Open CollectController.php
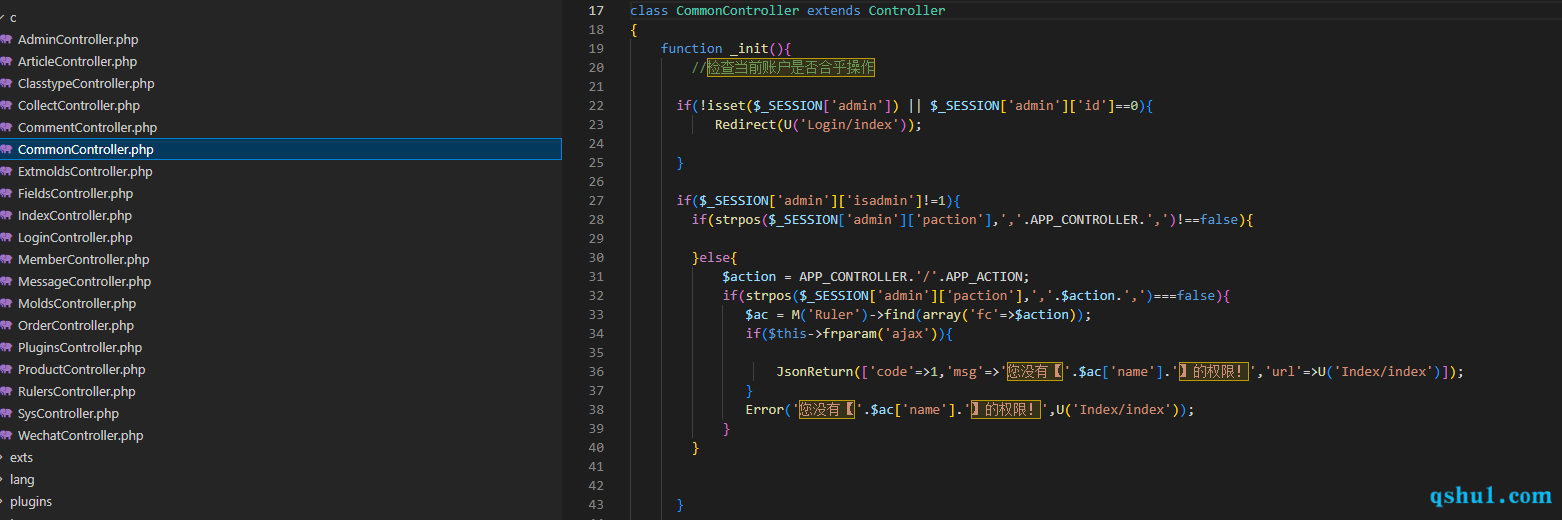 pos(79,106)
